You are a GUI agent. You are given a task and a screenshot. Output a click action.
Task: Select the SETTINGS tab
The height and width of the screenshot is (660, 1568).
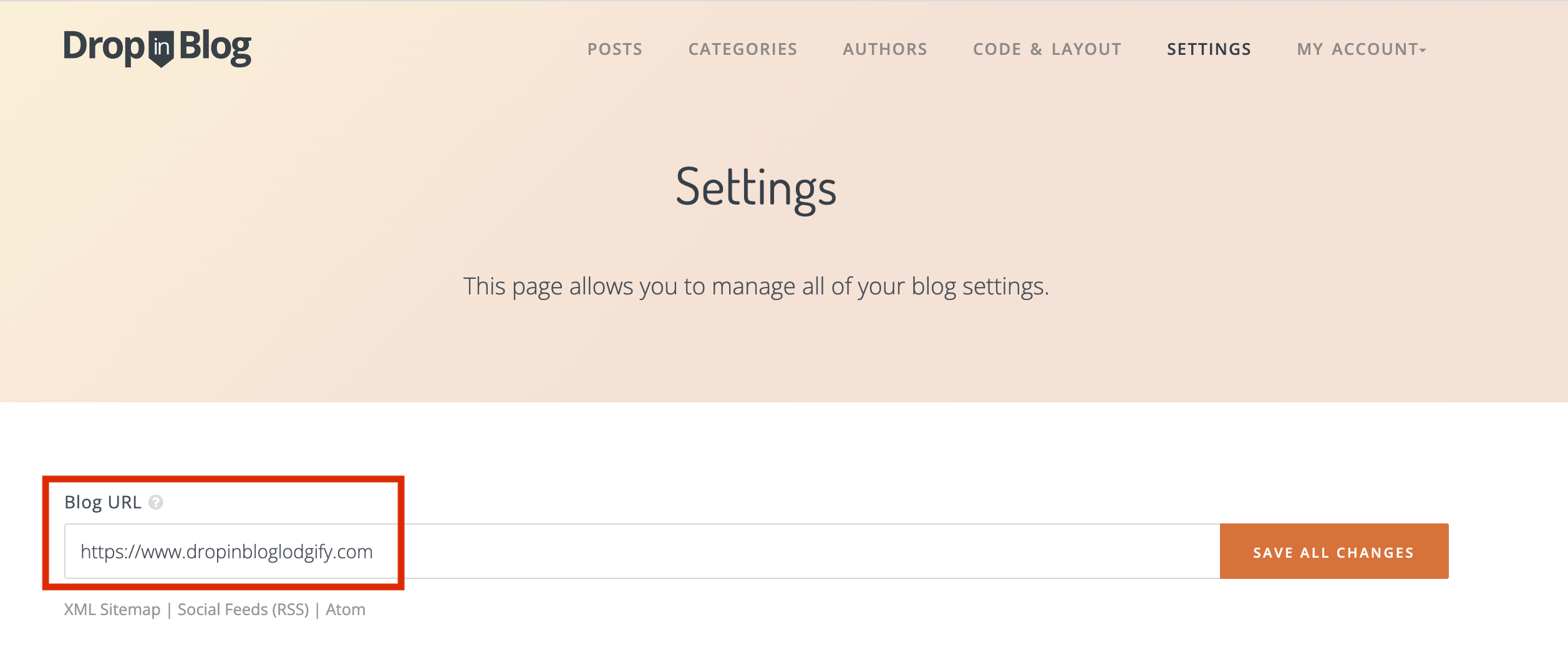[x=1209, y=49]
